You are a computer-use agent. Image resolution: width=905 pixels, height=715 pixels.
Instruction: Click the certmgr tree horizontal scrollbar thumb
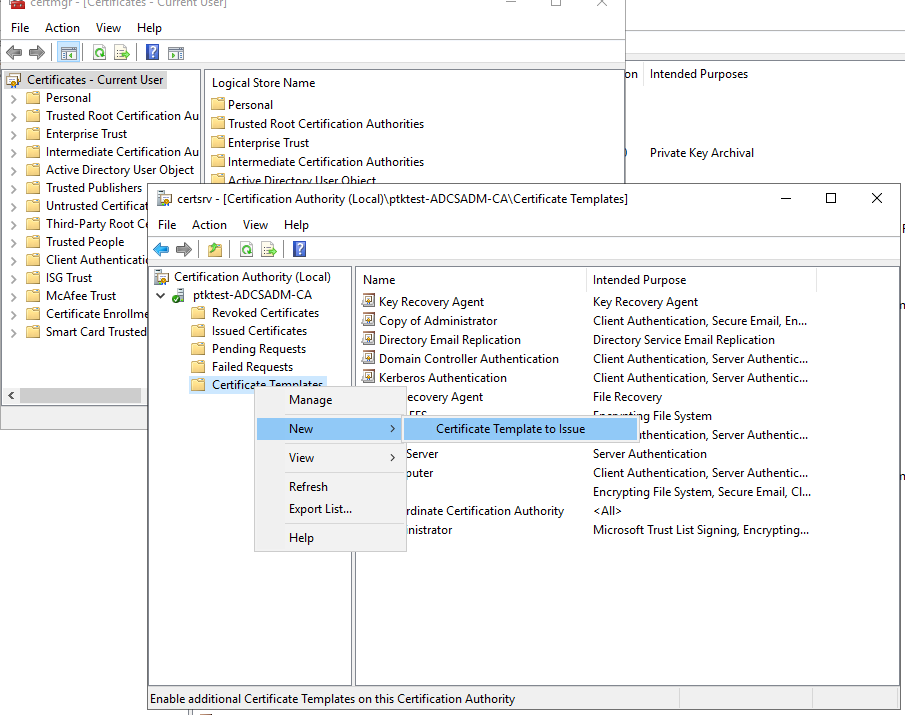click(80, 395)
